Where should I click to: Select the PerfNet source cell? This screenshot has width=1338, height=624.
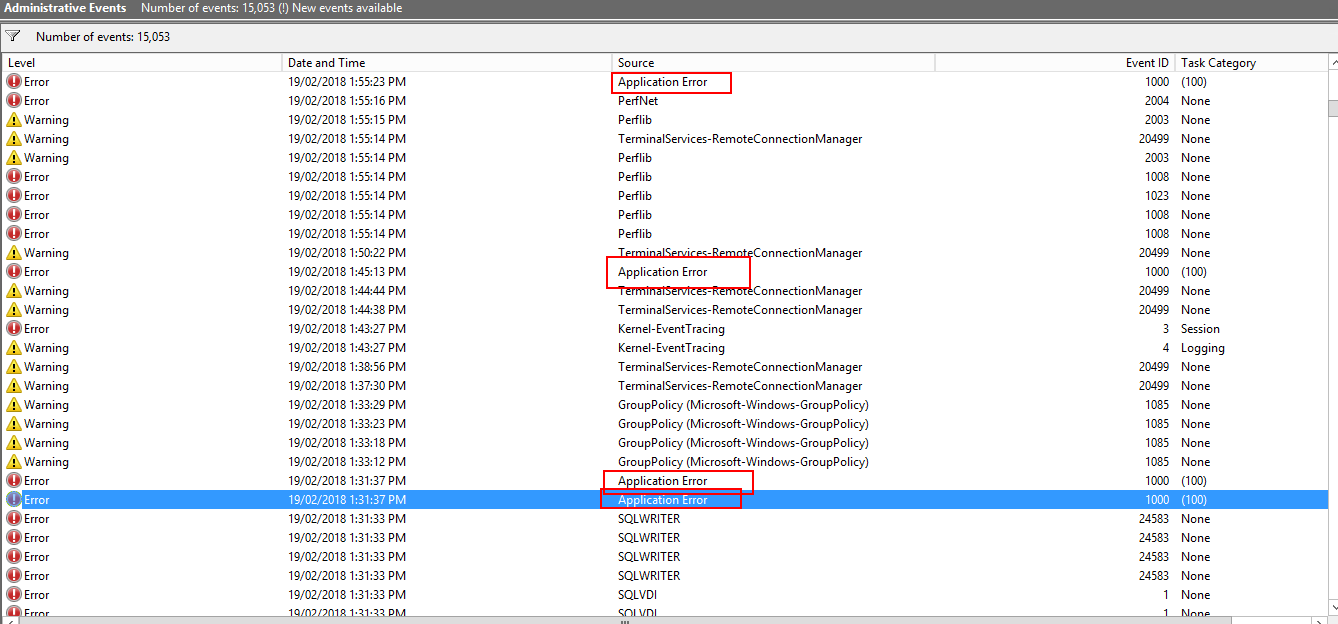click(x=638, y=101)
